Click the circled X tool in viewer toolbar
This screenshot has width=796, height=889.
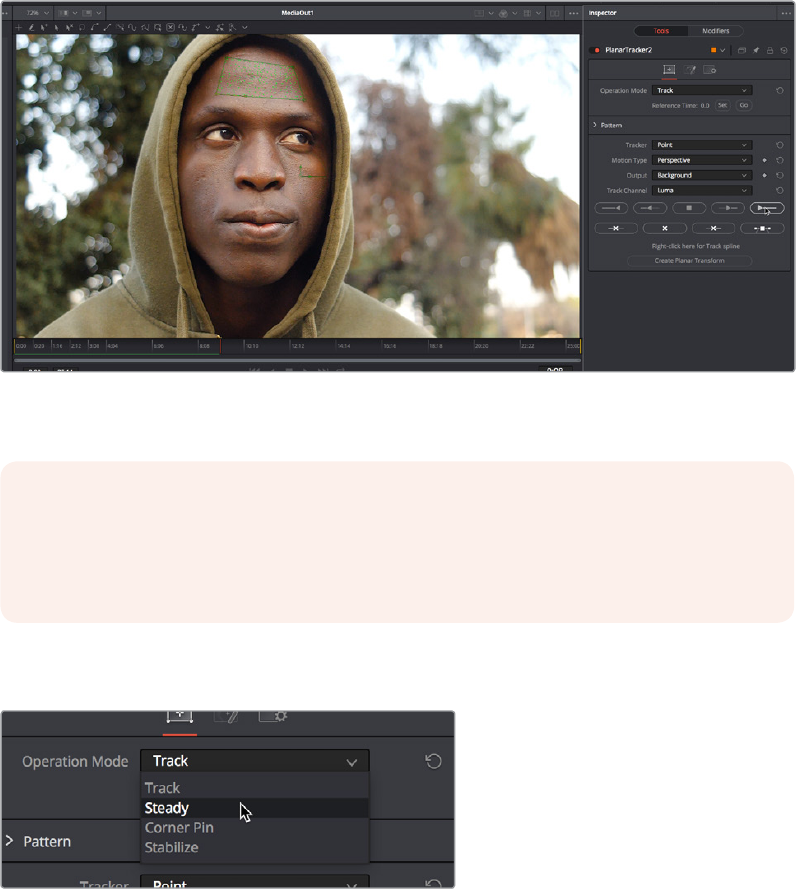(170, 27)
